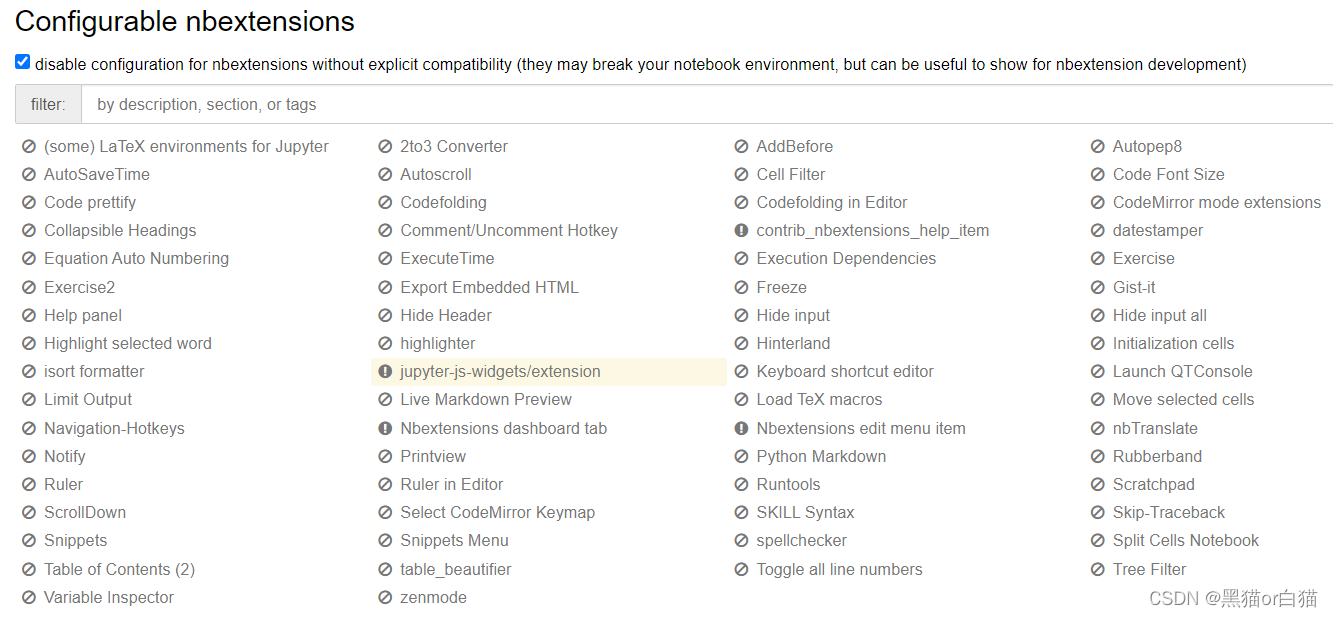The height and width of the screenshot is (617, 1333).
Task: Click the warning icon beside Nbextensions dashboard tab
Action: point(385,429)
